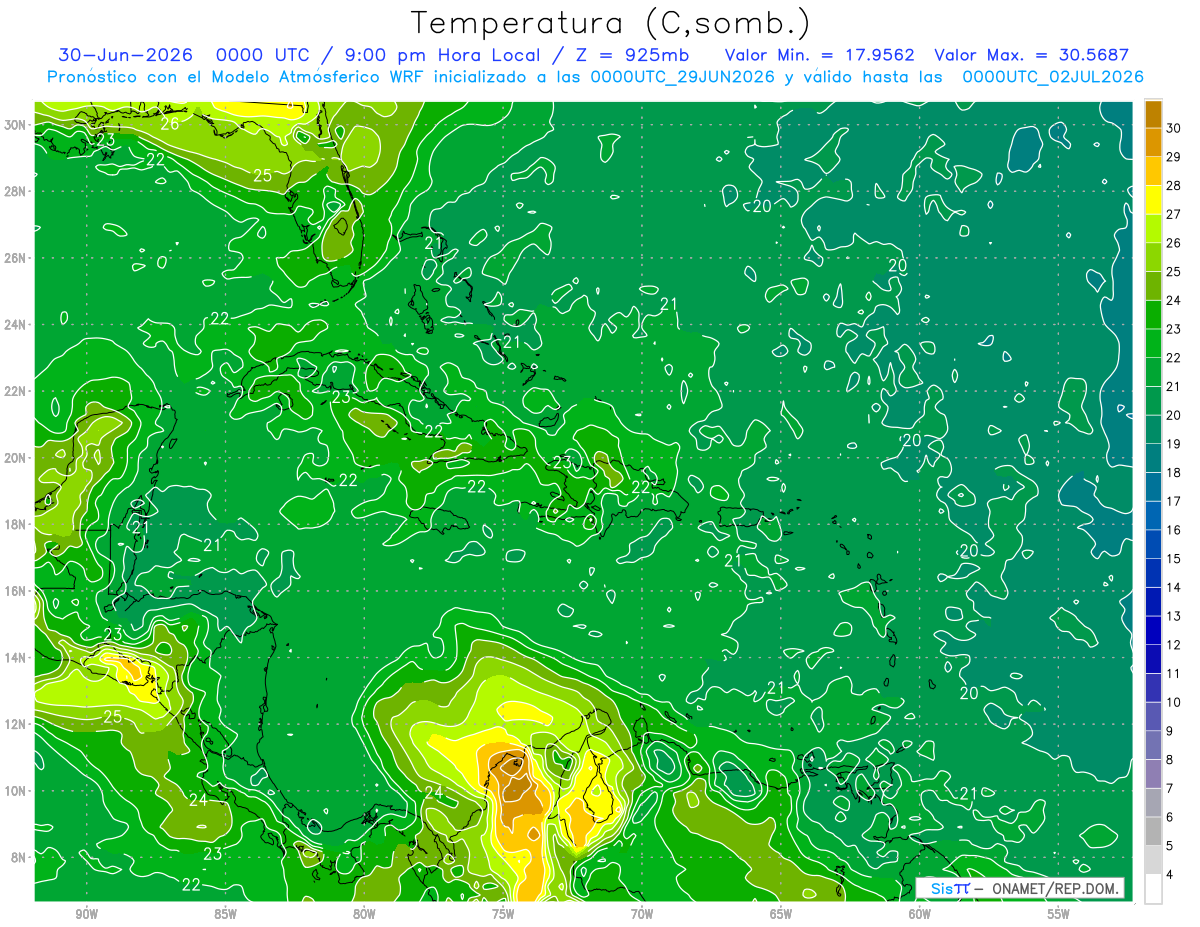Click legend value "13" on the color bar
Image resolution: width=1200 pixels, height=927 pixels.
(x=1174, y=616)
